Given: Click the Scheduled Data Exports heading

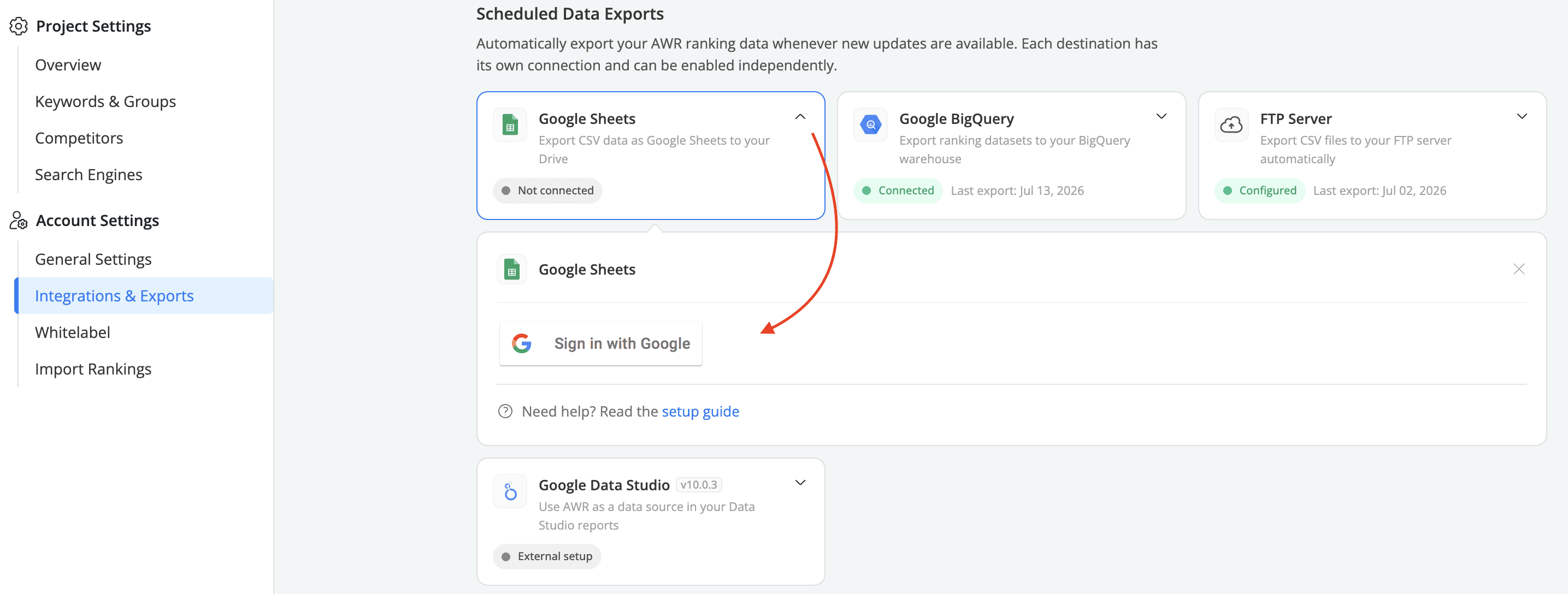Looking at the screenshot, I should point(570,13).
